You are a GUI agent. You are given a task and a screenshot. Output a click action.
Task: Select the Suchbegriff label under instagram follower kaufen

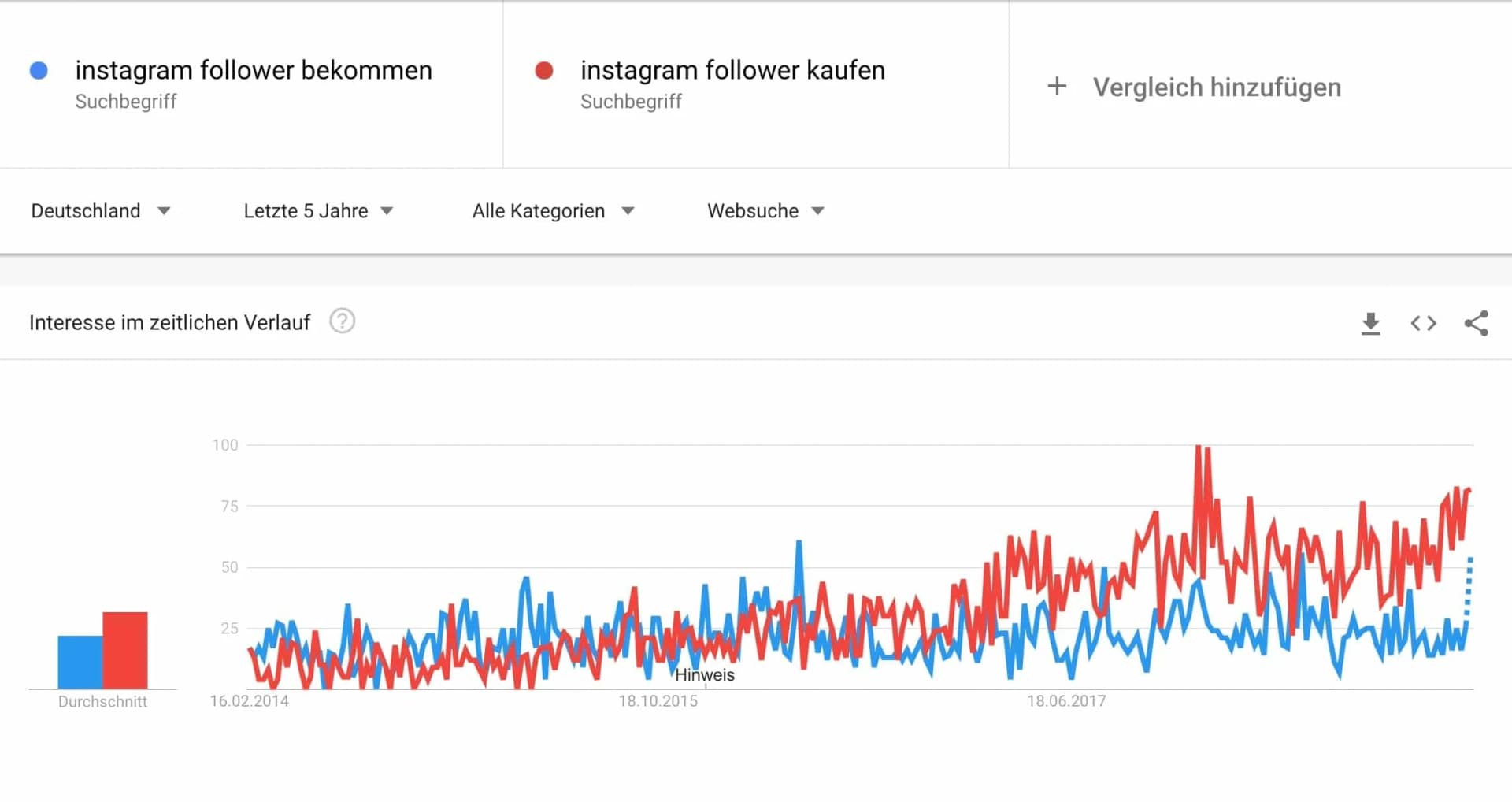[631, 101]
